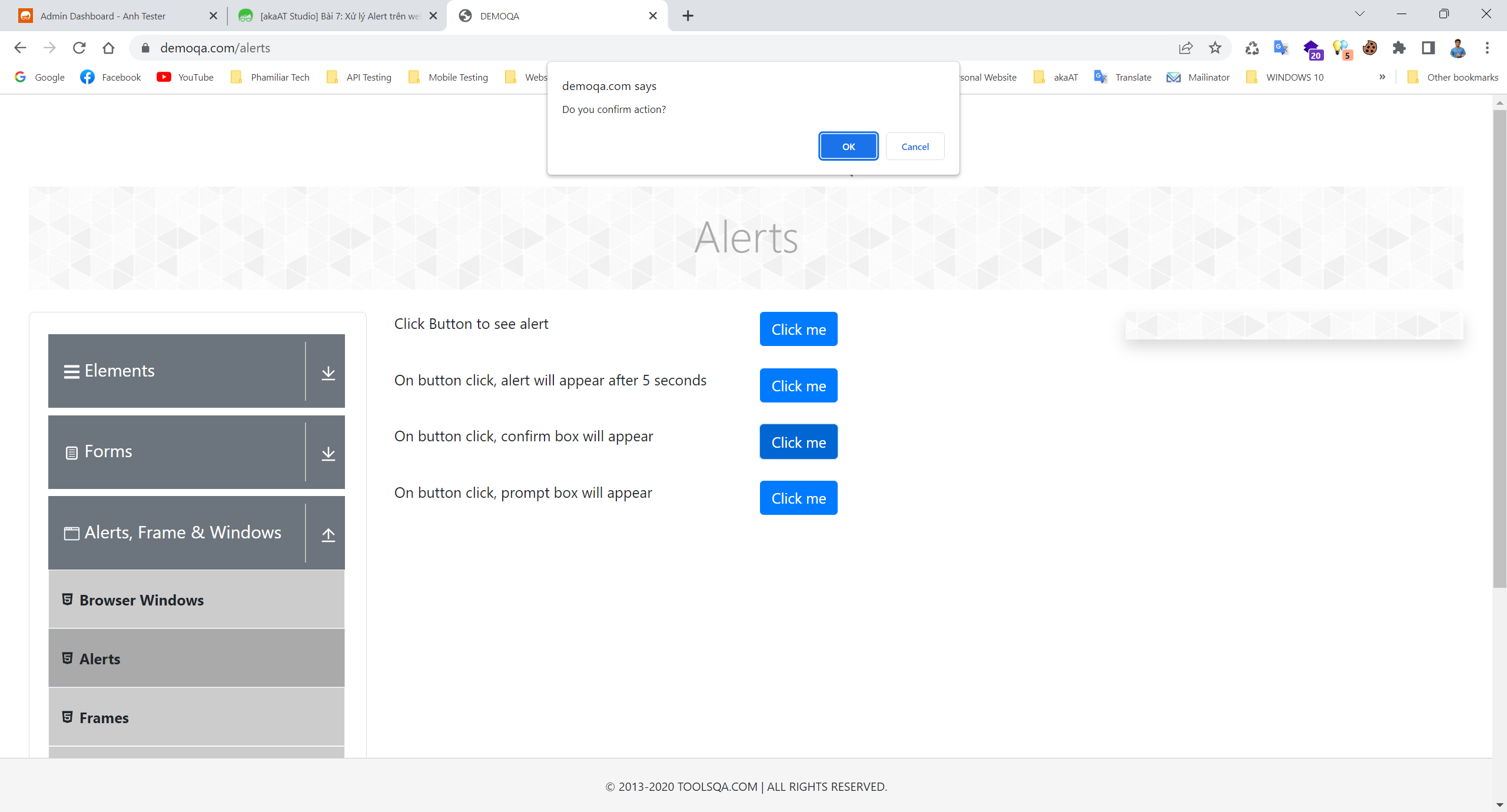Click me button for simple alert
This screenshot has width=1507, height=812.
[799, 329]
